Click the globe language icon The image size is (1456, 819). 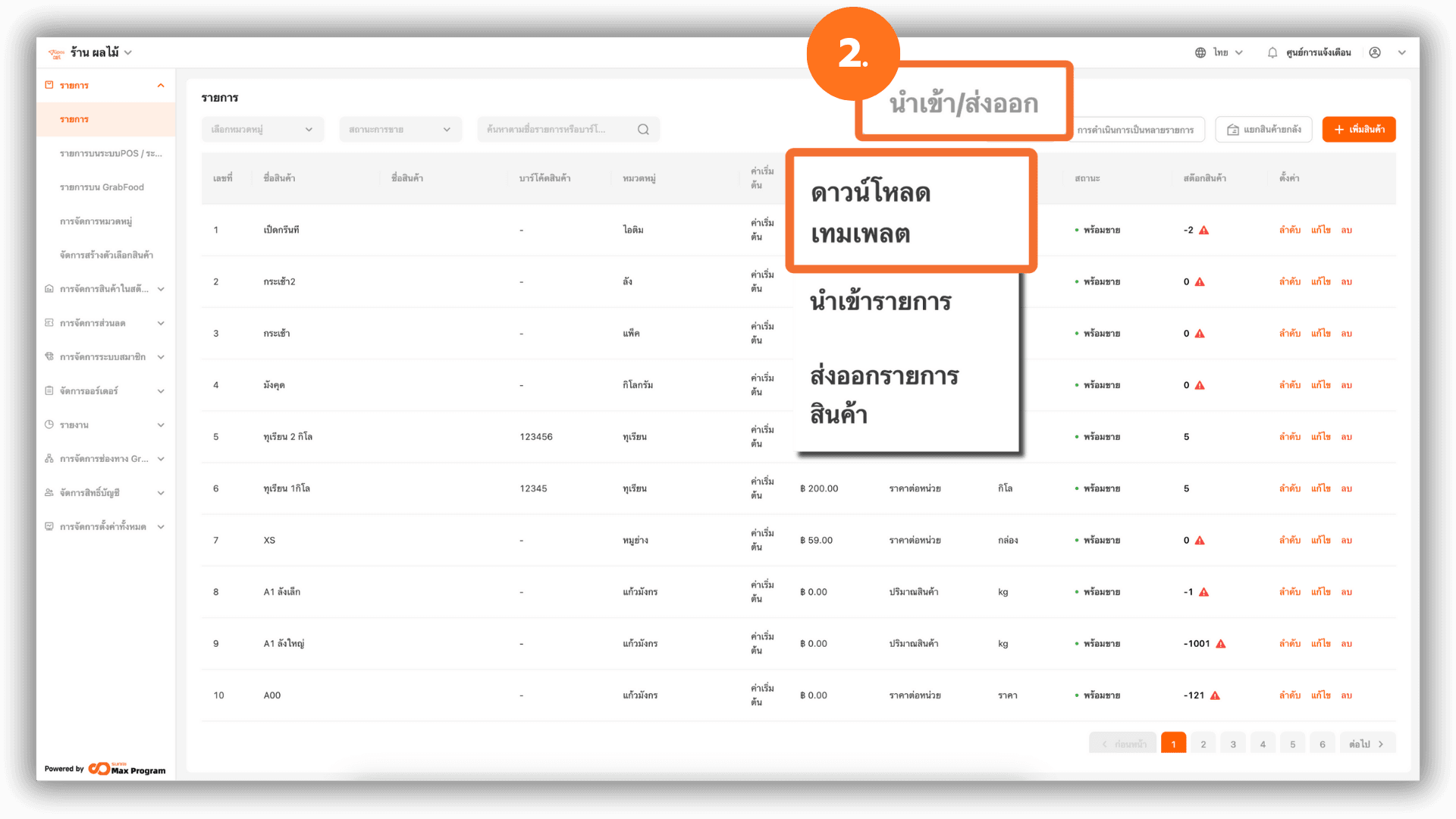(x=1200, y=53)
